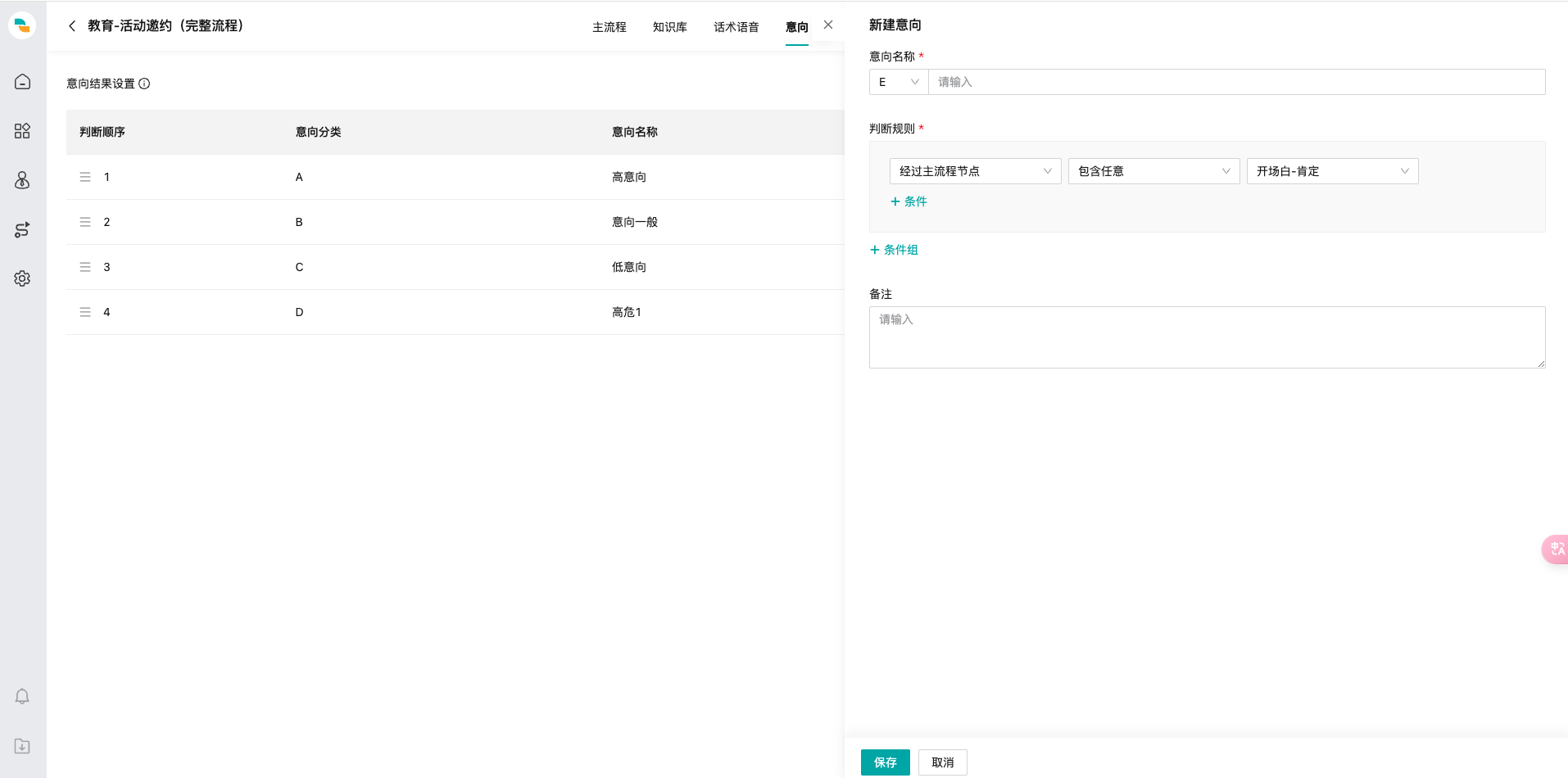Open the download inbox icon in sidebar
1568x778 pixels.
22,746
